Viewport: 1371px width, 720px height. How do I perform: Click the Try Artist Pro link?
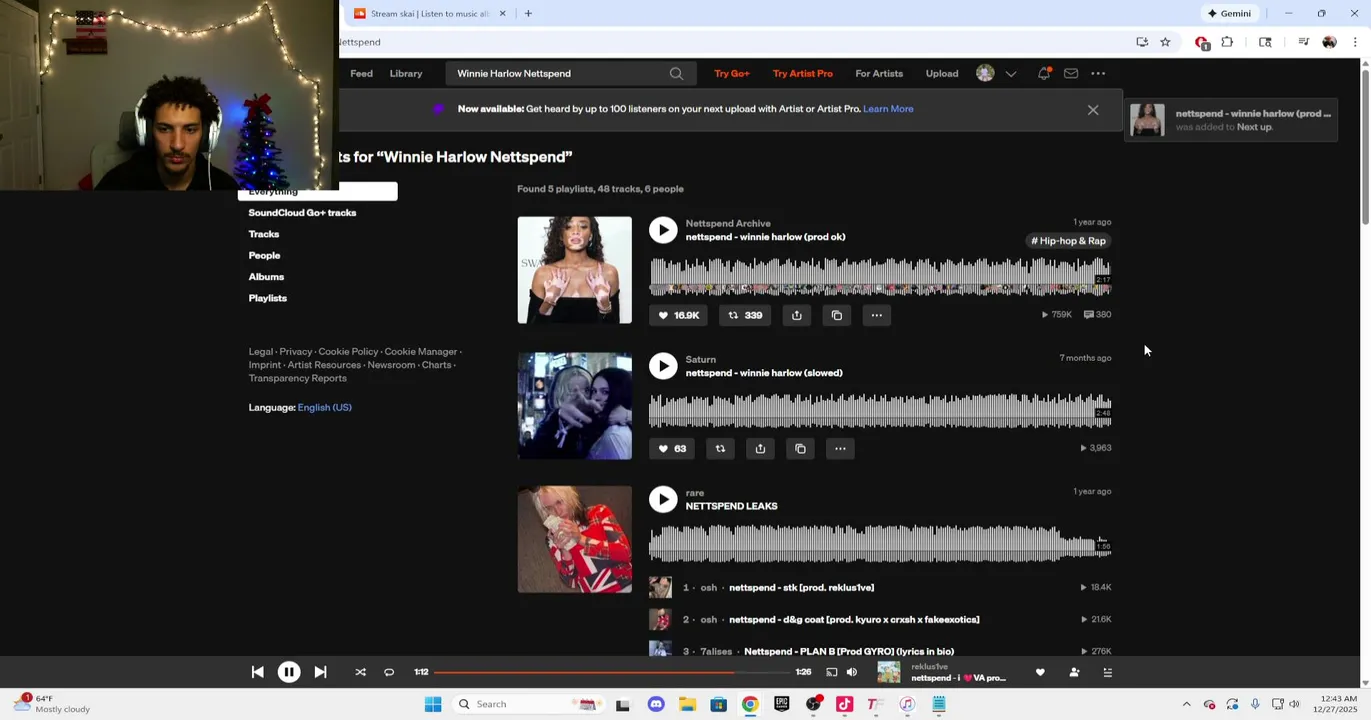802,73
